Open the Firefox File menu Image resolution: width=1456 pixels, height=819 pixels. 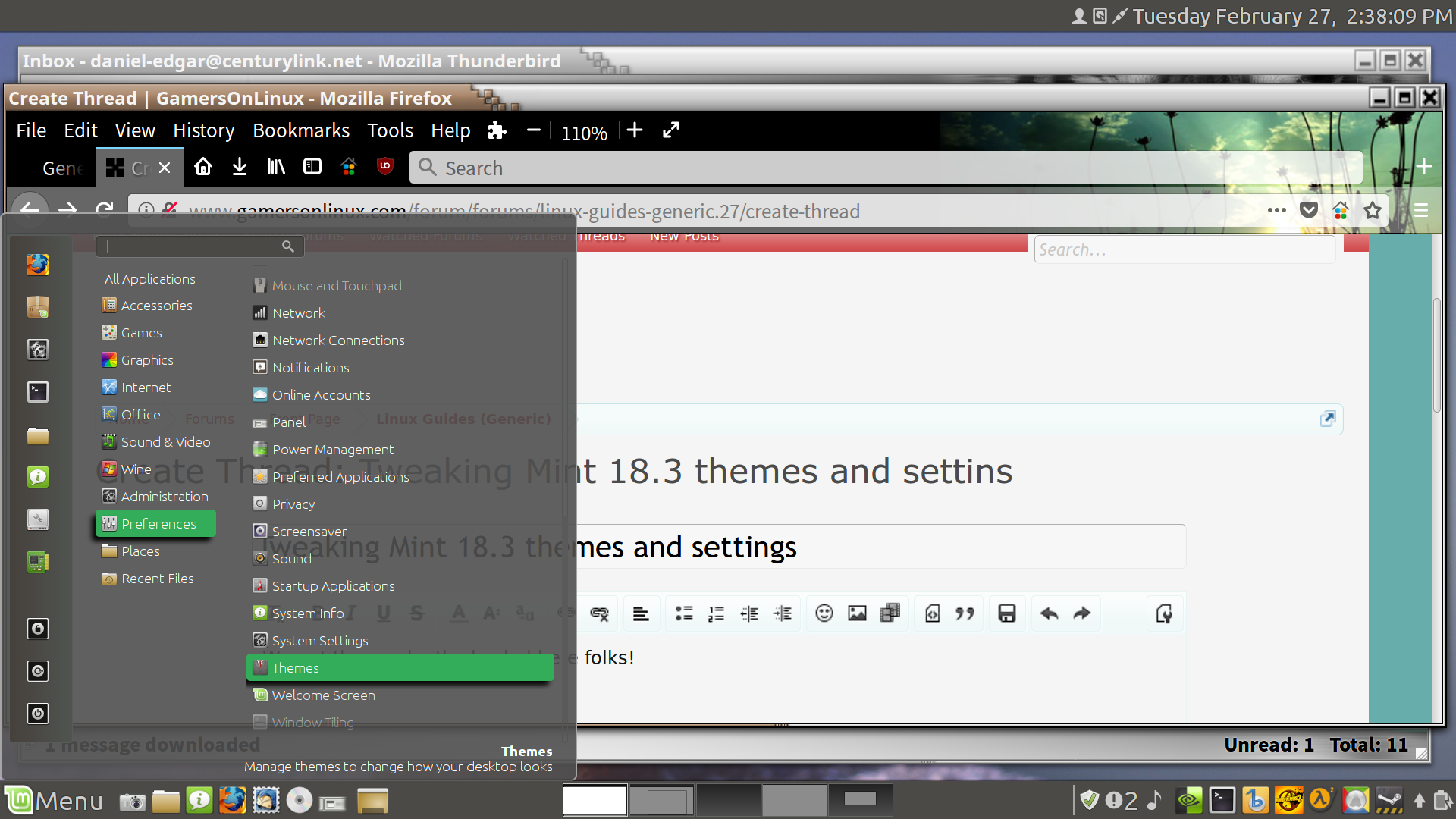[31, 130]
